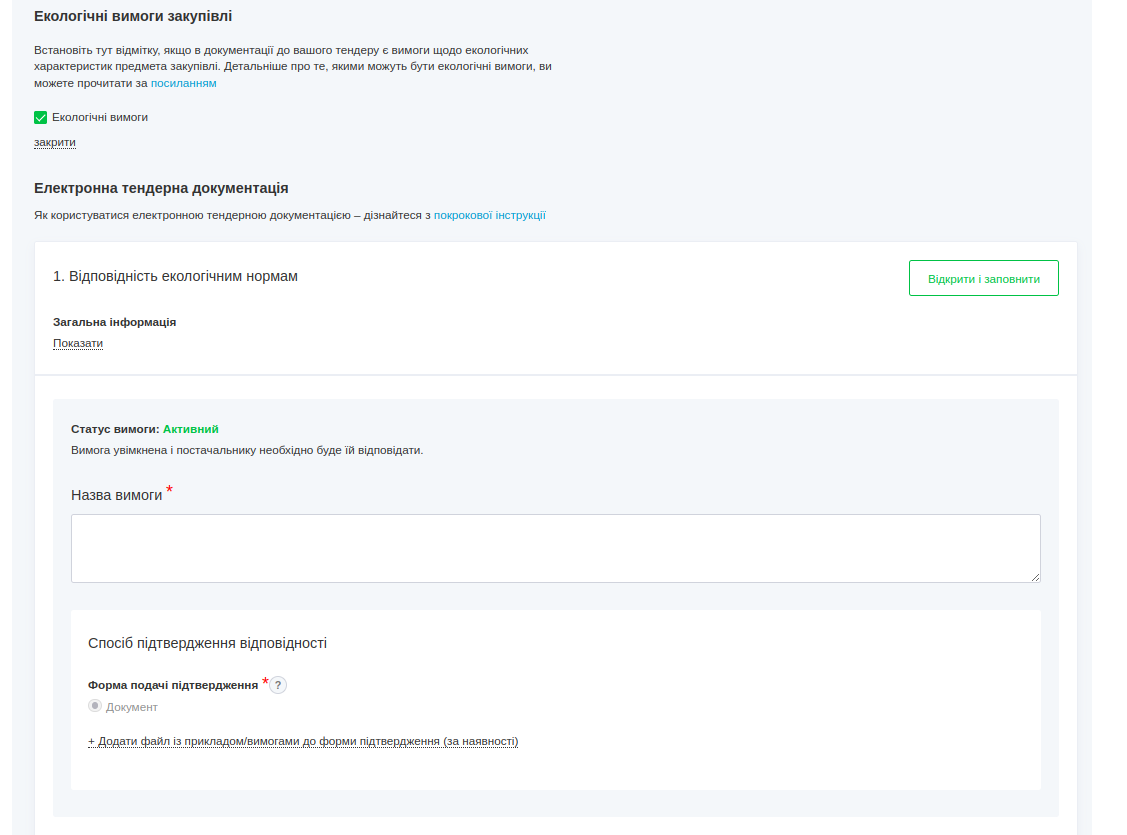Screen dimensions: 1127x835
Task: Collapse the section with закрити link
Action: (55, 142)
